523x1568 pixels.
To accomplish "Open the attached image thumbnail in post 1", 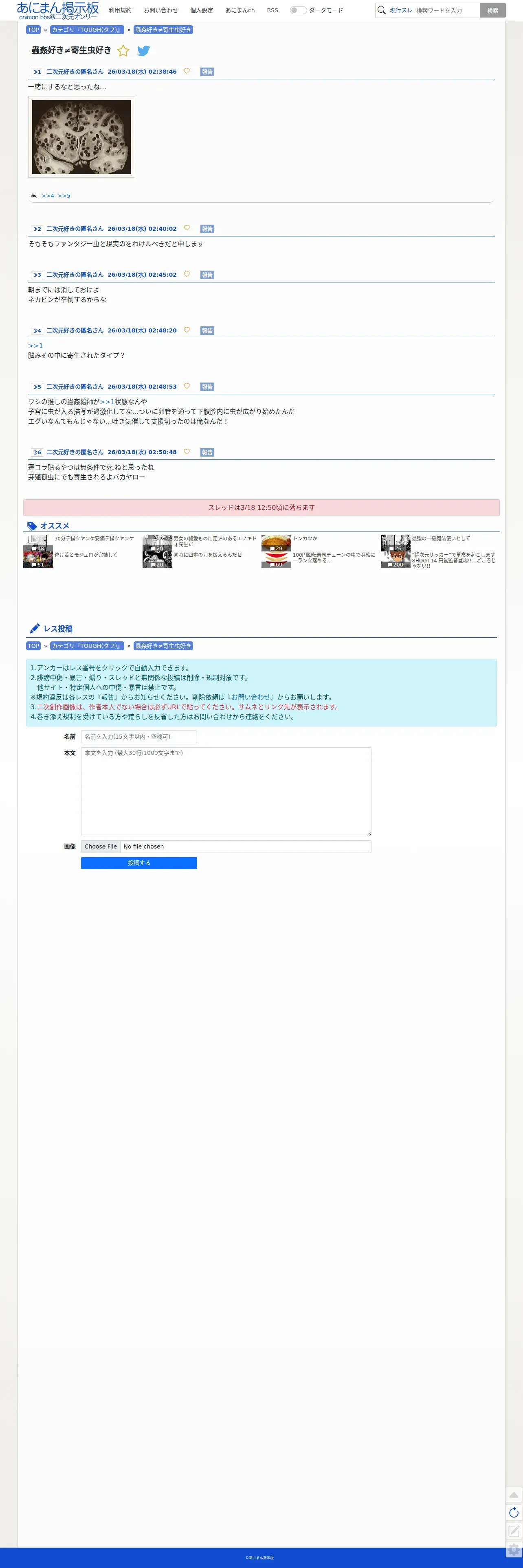I will coord(82,137).
